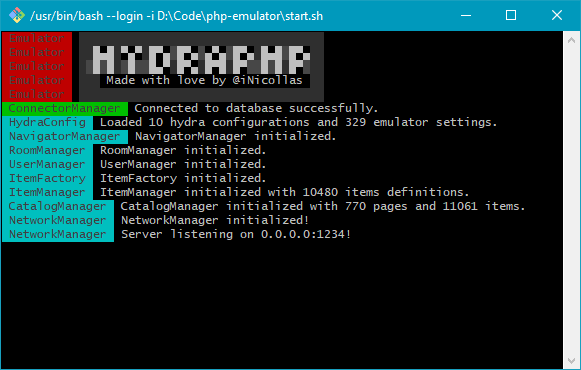Viewport: 581px width, 370px height.
Task: Click the Git Bash icon in title bar
Action: coord(17,16)
